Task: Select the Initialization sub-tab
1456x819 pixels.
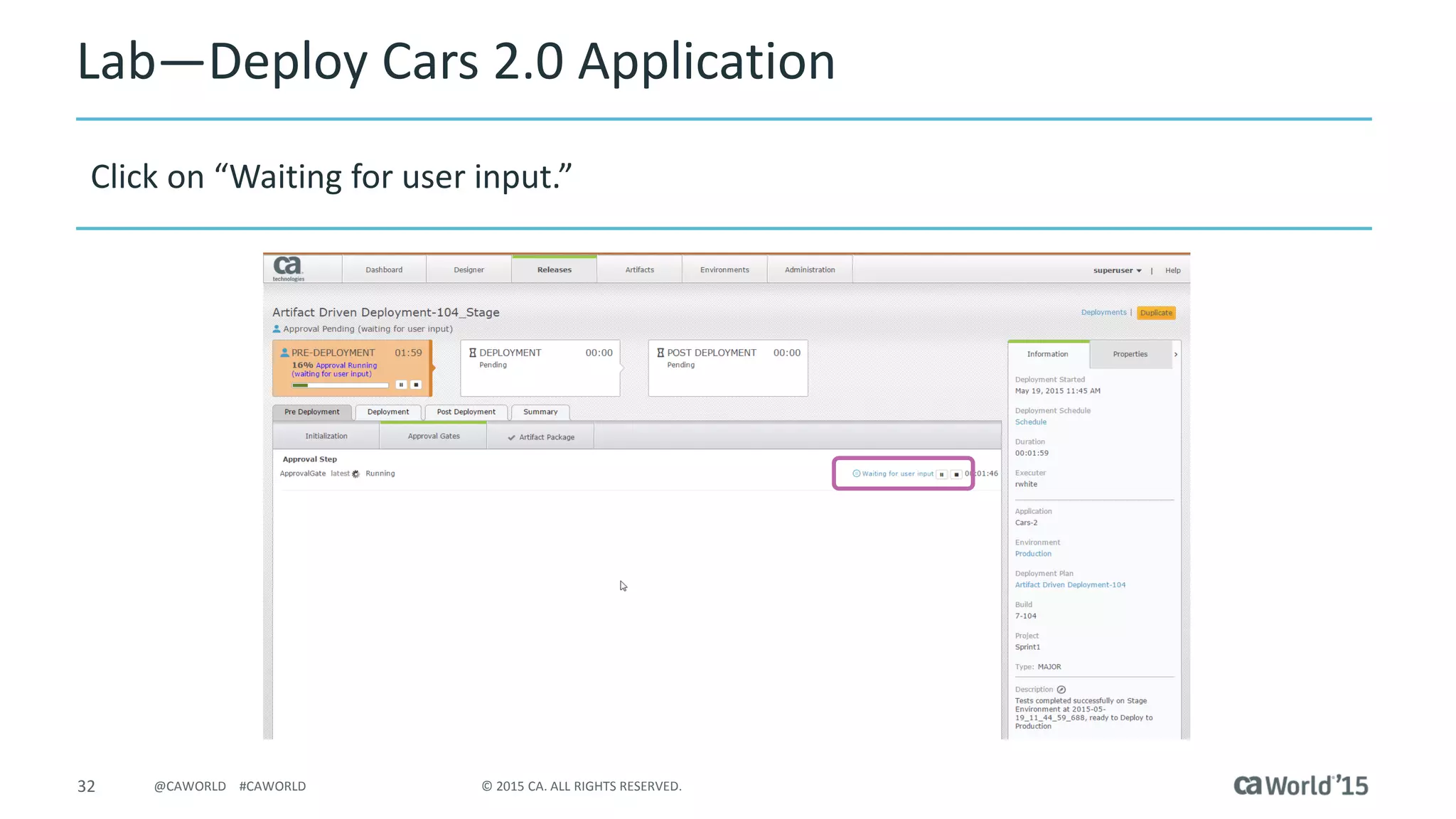Action: (x=326, y=436)
